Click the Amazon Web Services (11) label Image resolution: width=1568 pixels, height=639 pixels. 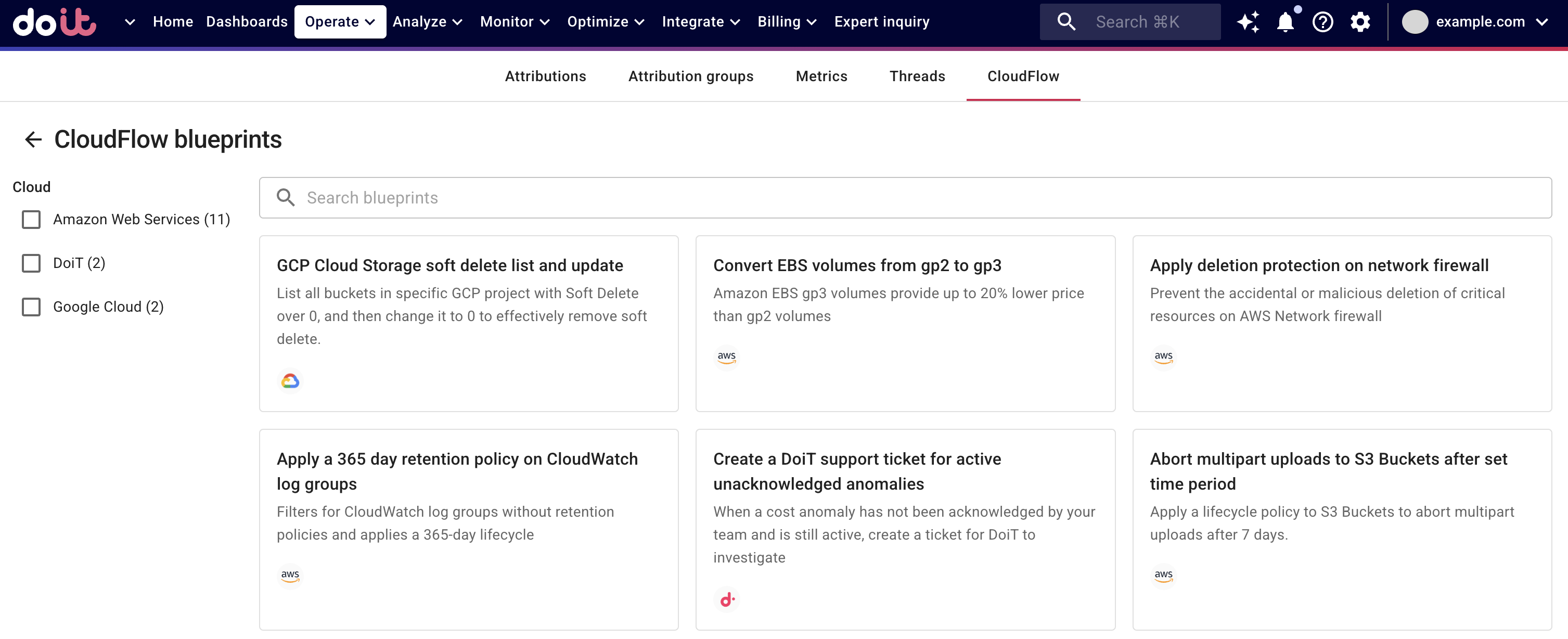coord(141,219)
